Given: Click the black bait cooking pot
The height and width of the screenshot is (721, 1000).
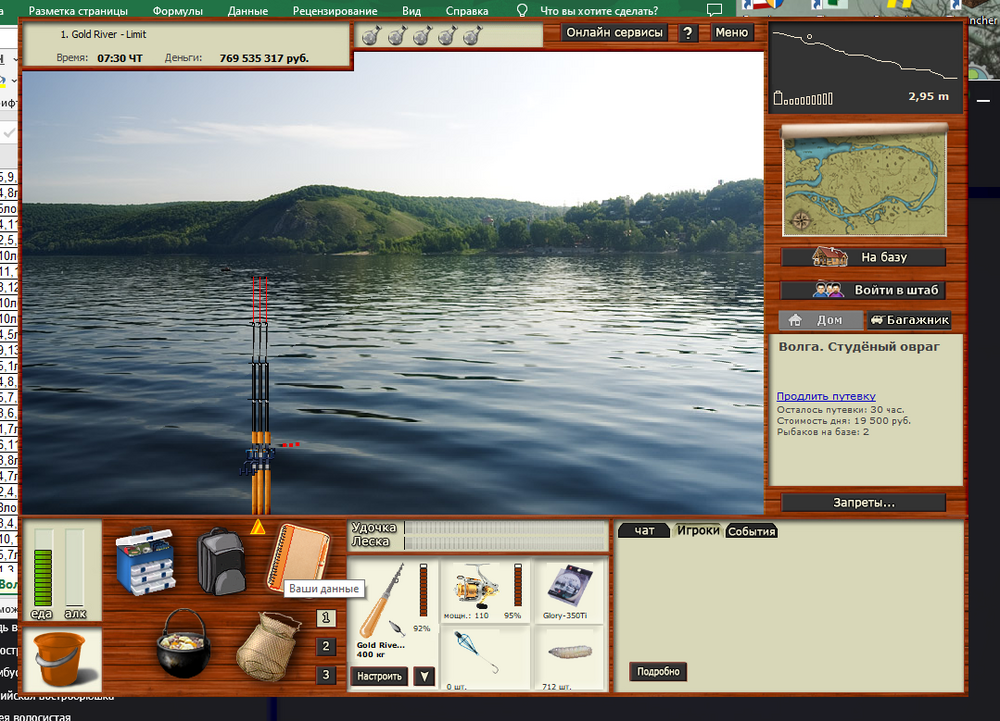Looking at the screenshot, I should click(x=181, y=643).
